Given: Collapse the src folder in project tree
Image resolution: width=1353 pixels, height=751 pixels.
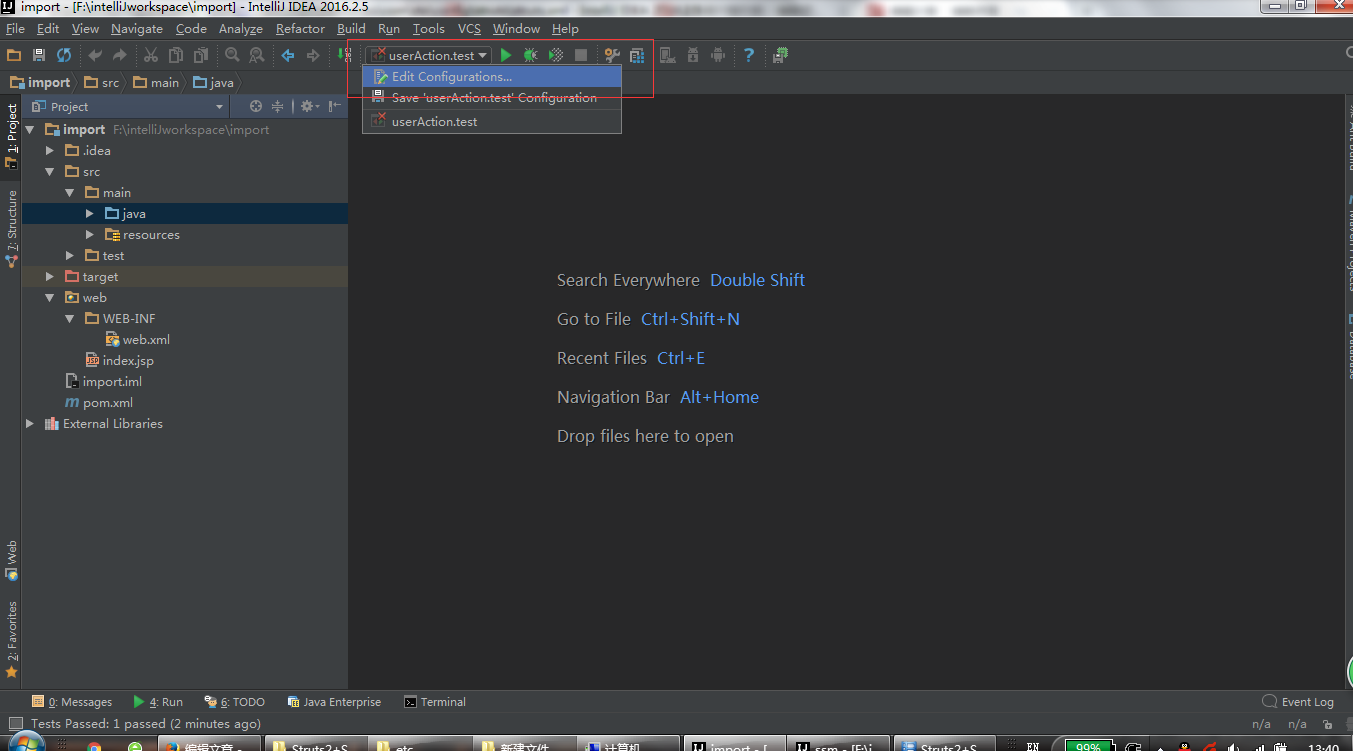Looking at the screenshot, I should click(x=50, y=172).
